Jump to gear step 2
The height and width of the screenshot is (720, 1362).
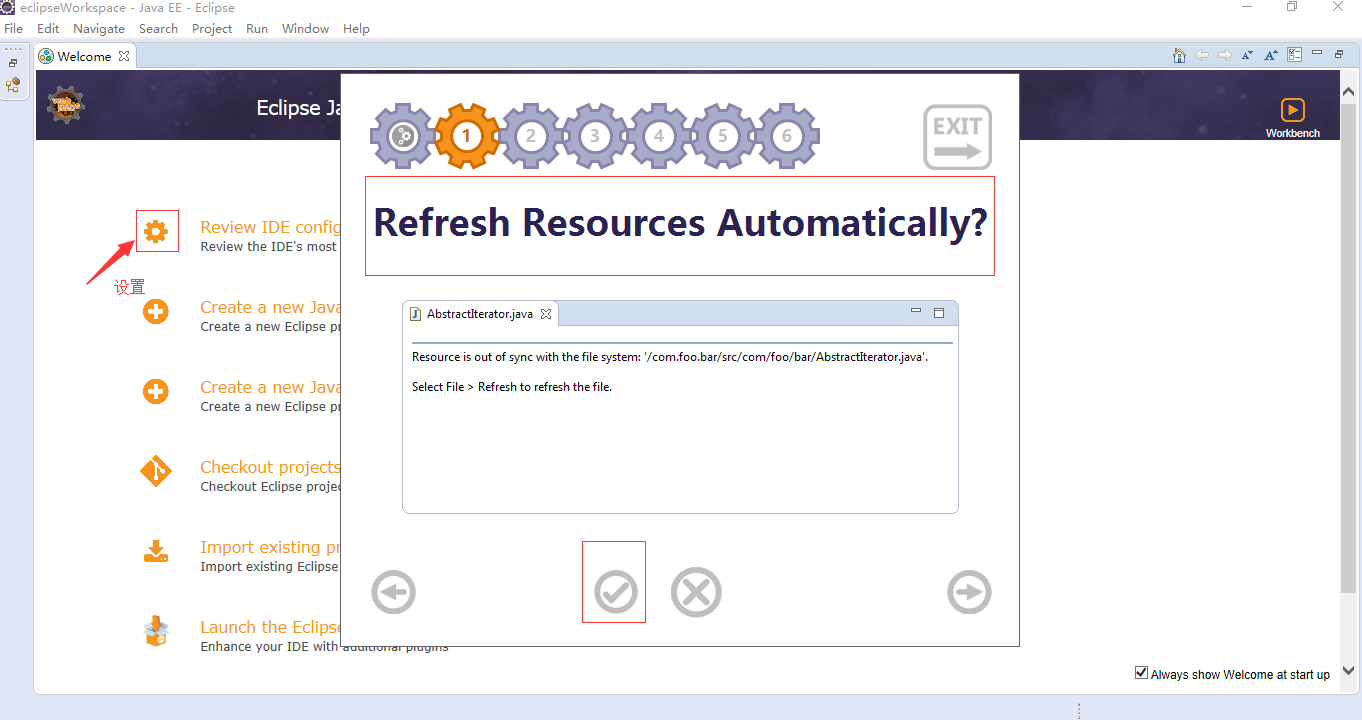530,135
